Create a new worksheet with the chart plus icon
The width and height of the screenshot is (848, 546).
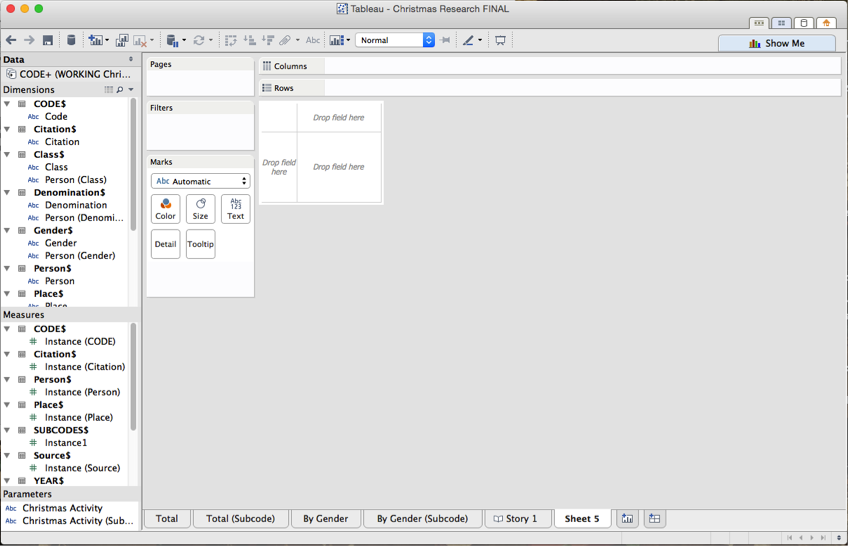[x=96, y=40]
